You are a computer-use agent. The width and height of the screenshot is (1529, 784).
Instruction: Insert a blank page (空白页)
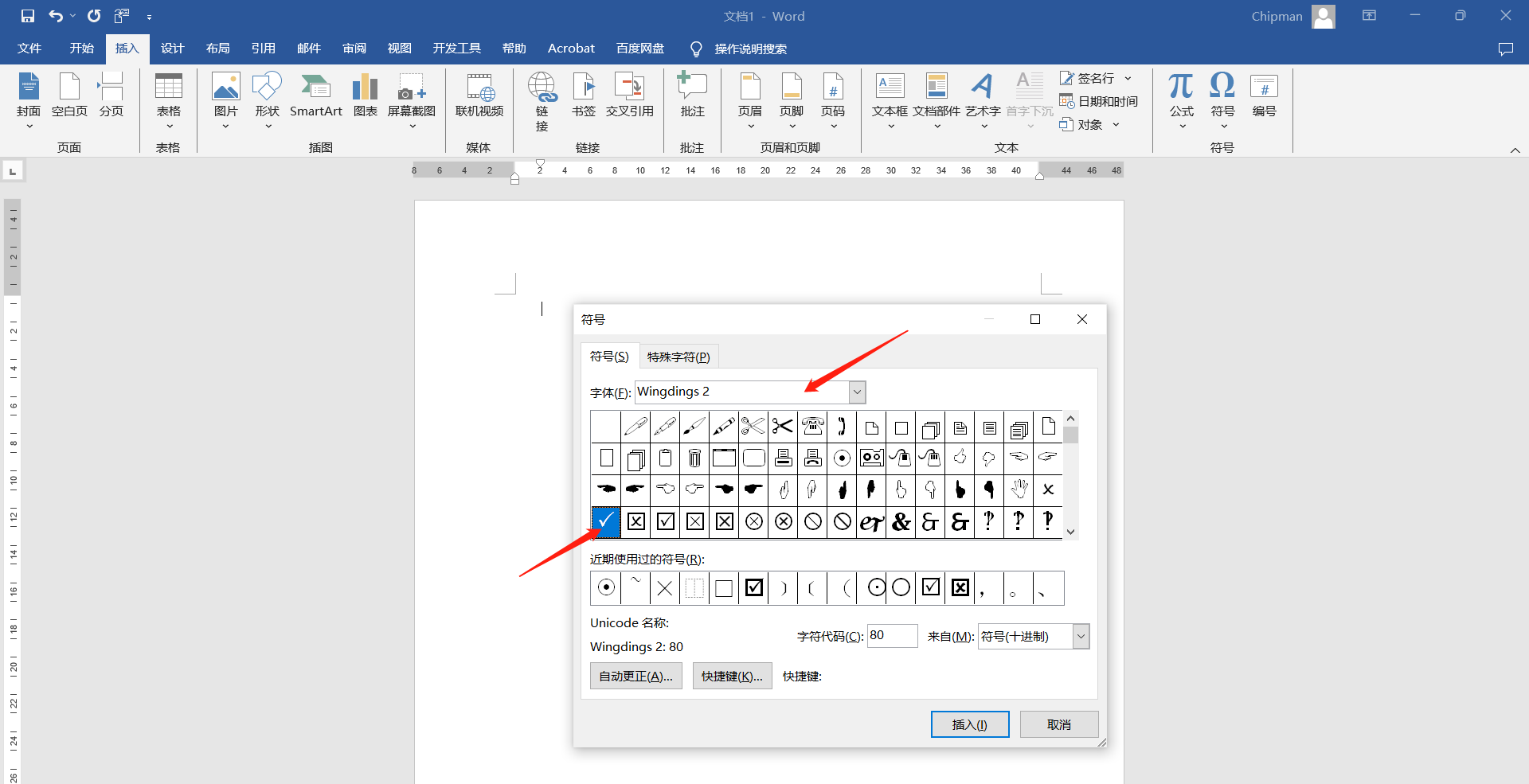pyautogui.click(x=69, y=96)
